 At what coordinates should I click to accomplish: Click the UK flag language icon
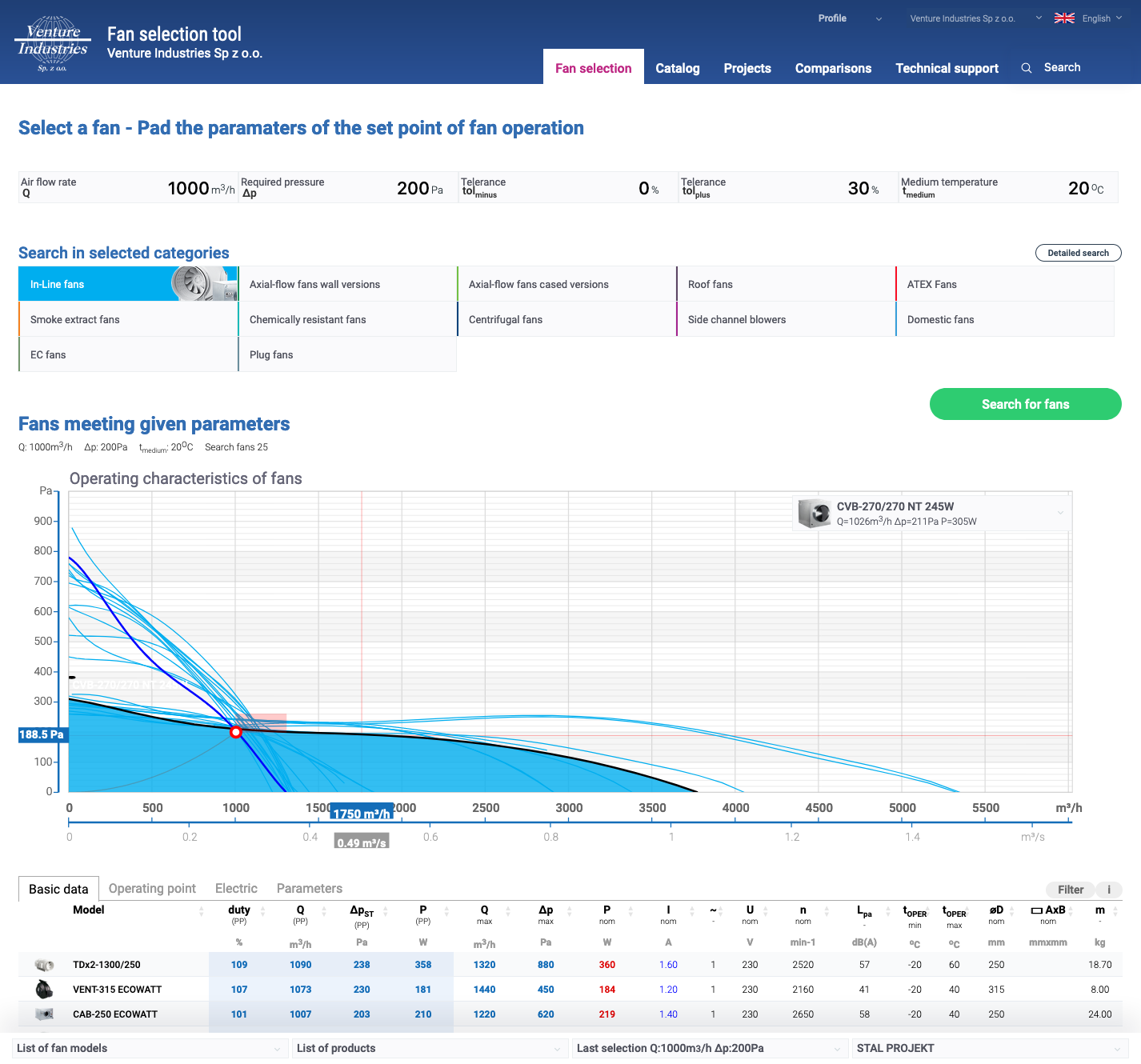(x=1064, y=18)
